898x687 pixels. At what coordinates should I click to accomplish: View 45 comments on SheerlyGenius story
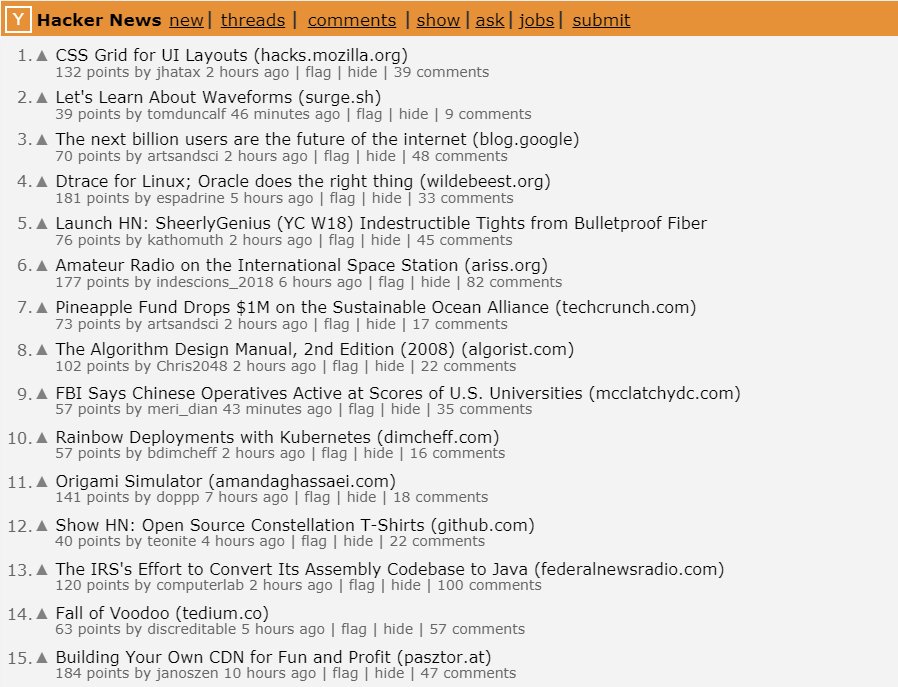(464, 240)
